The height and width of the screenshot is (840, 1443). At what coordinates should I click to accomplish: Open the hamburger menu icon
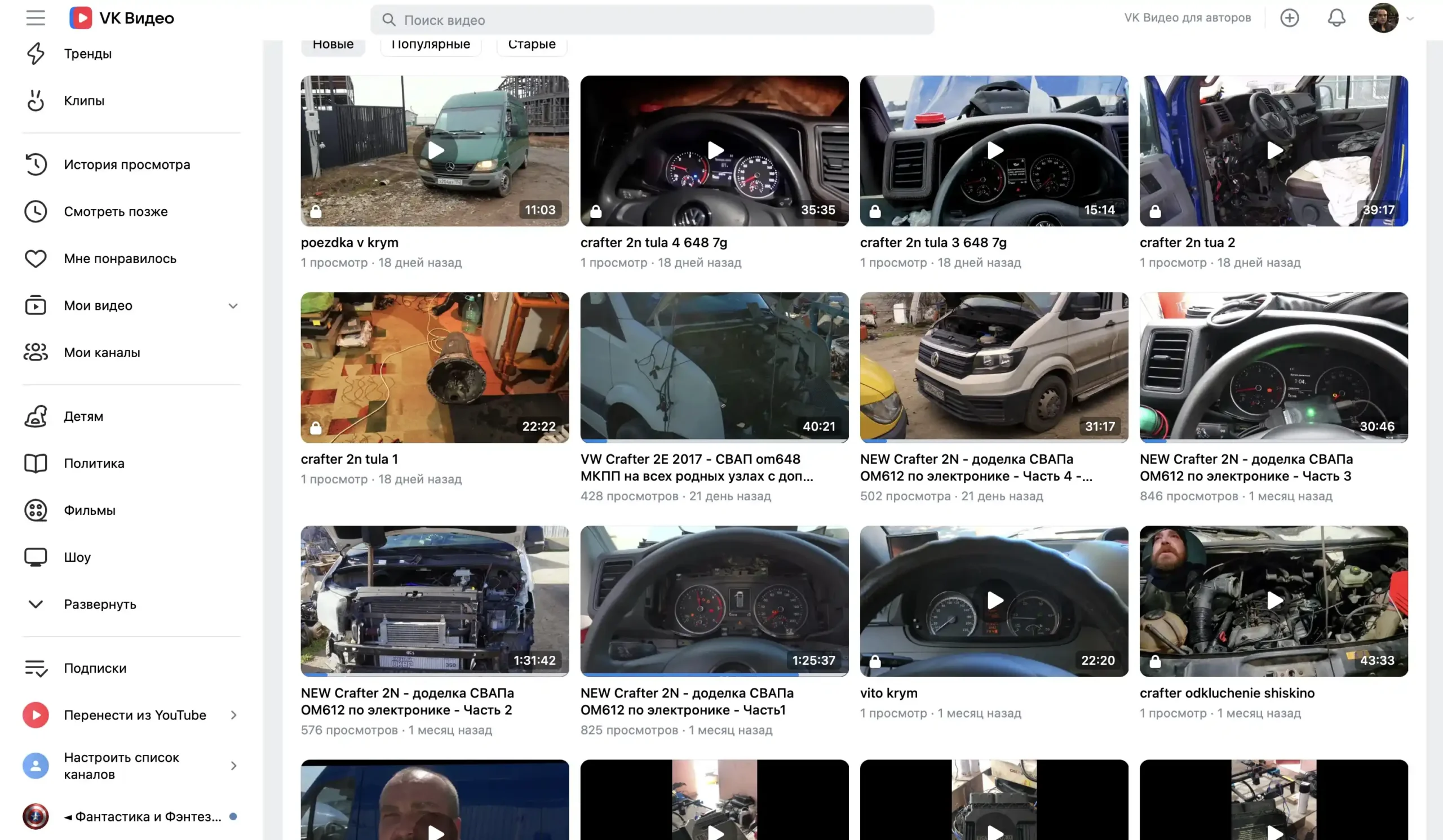(x=36, y=17)
